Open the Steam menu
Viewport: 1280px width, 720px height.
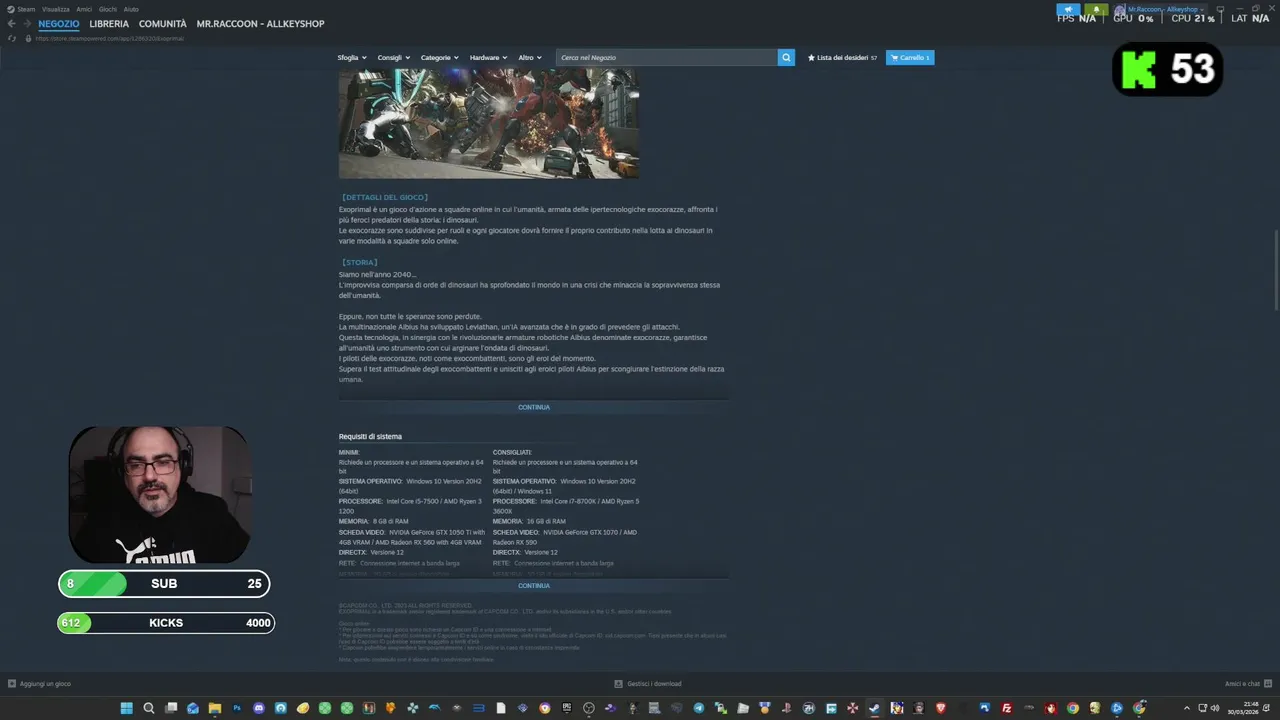pyautogui.click(x=22, y=9)
